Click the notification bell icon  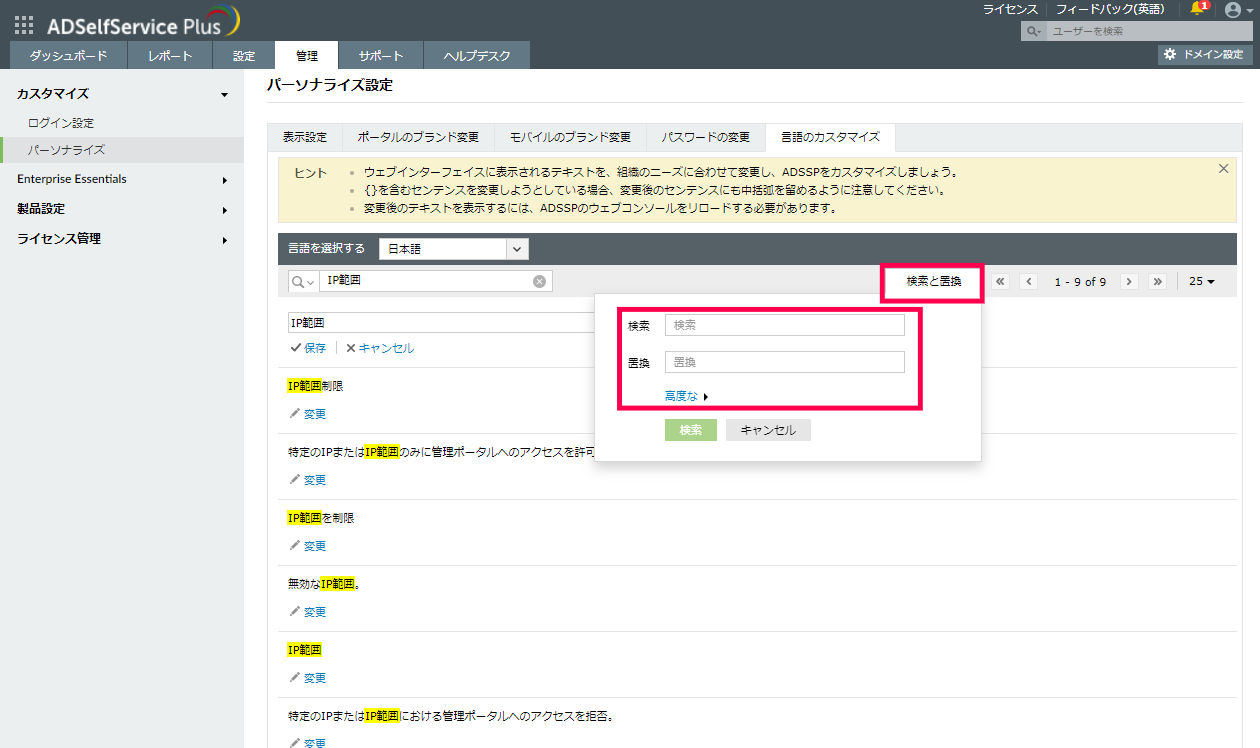click(1198, 9)
